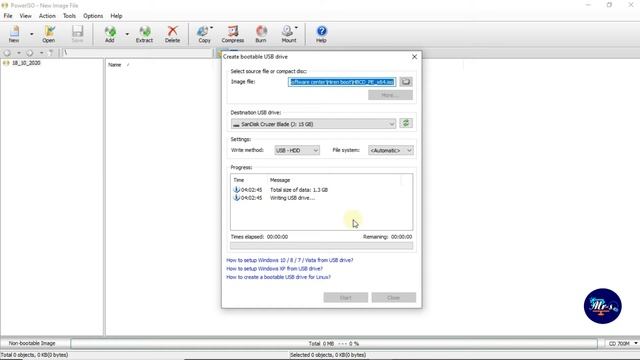Expand the New button dropdown arrow
This screenshot has width=640, height=360.
[31, 34]
